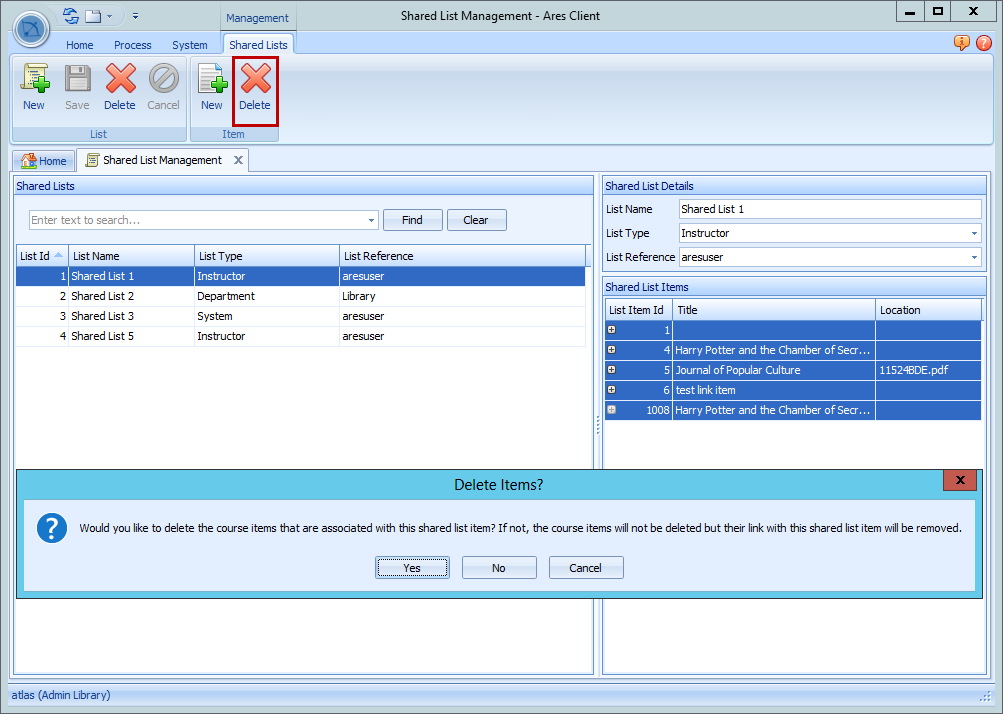Switch to the Process ribbon tab
Viewport: 1003px width, 714px height.
[x=132, y=44]
